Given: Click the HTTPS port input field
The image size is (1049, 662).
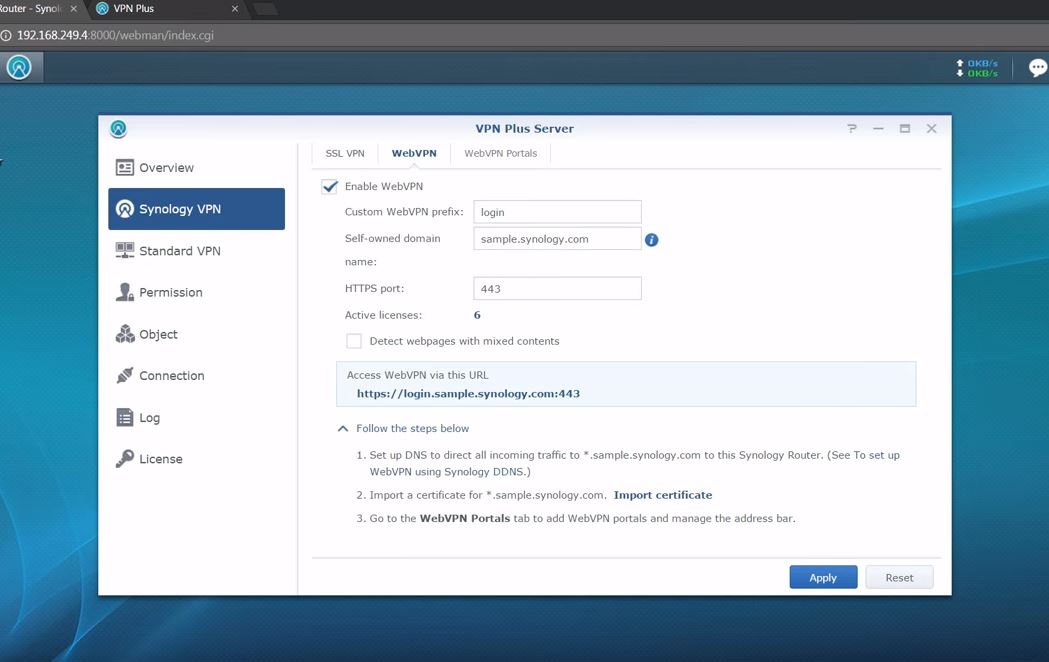Looking at the screenshot, I should pyautogui.click(x=557, y=289).
